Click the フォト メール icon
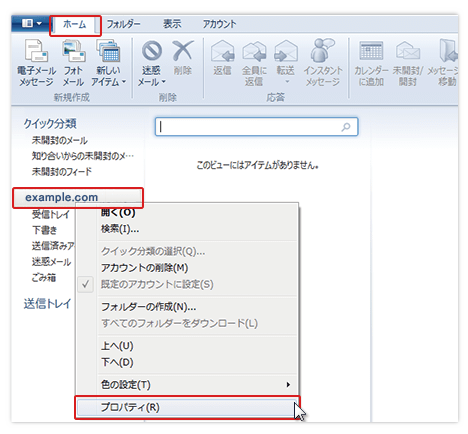 pos(73,62)
